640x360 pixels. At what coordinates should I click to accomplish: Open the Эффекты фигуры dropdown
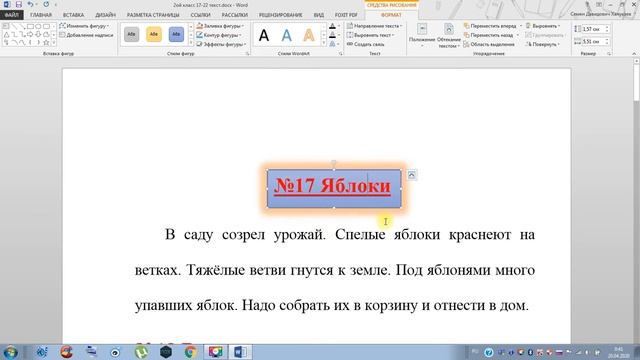[221, 44]
